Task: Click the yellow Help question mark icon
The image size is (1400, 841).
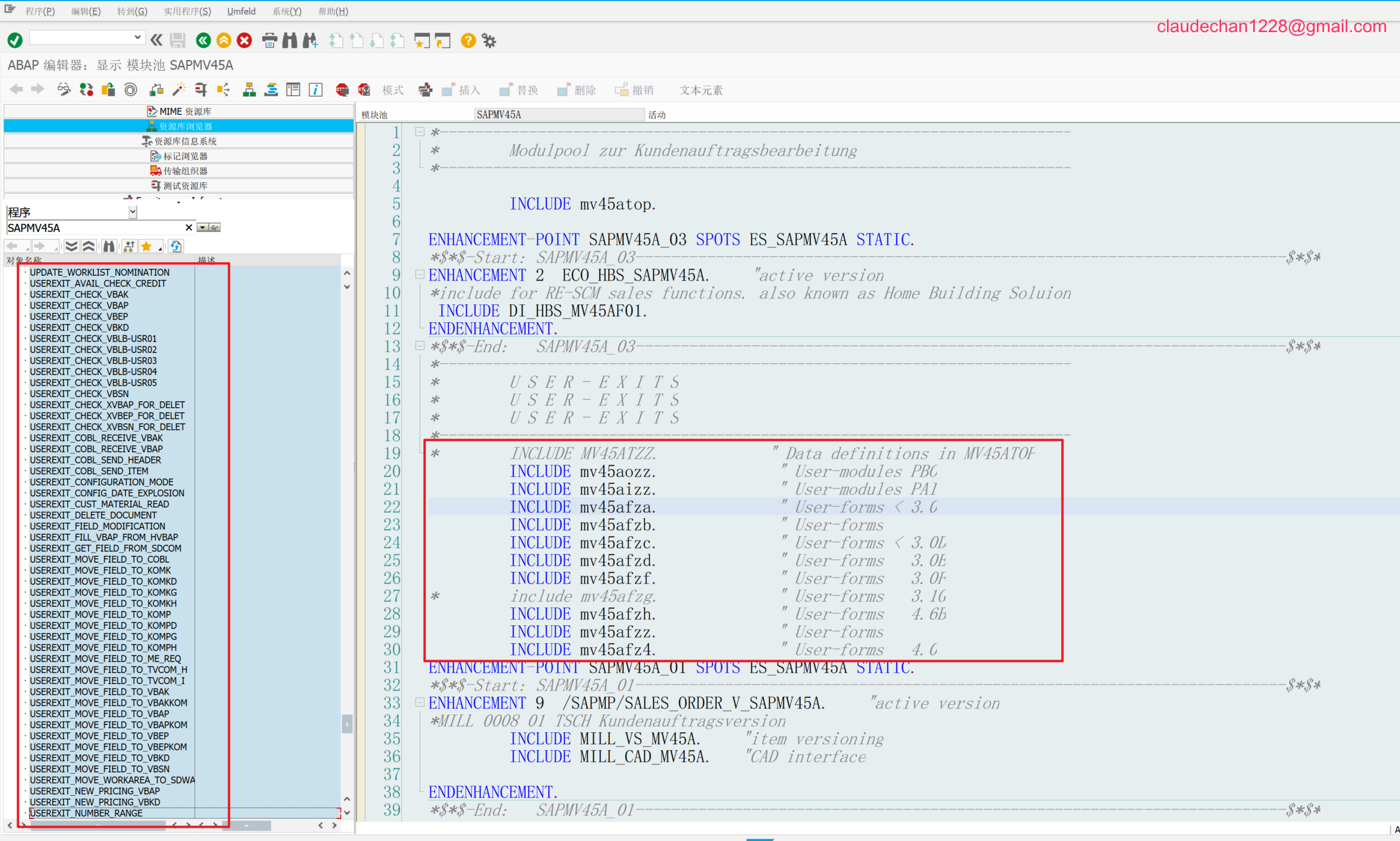Action: [468, 40]
